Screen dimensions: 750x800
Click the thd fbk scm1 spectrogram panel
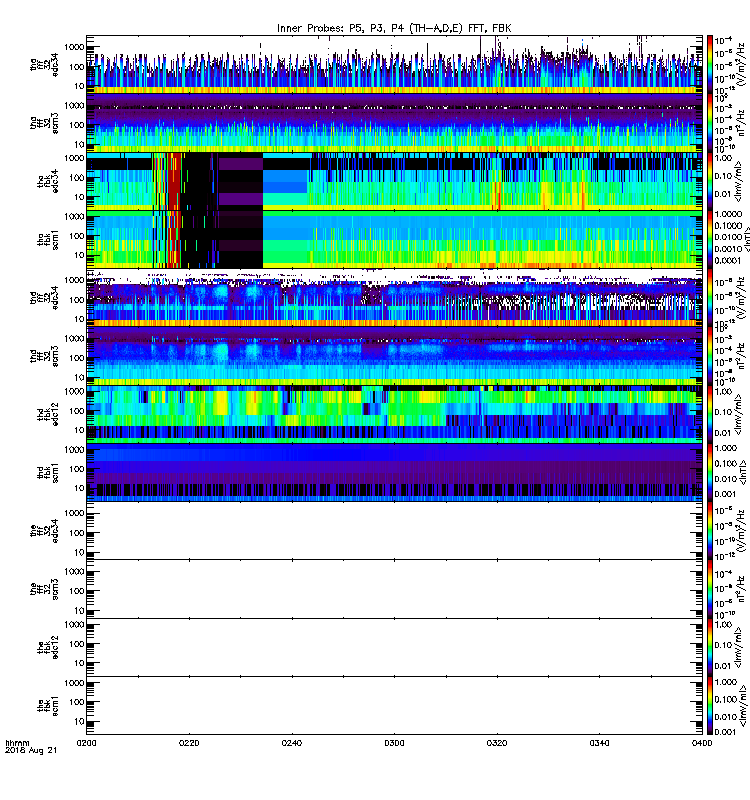coord(394,472)
